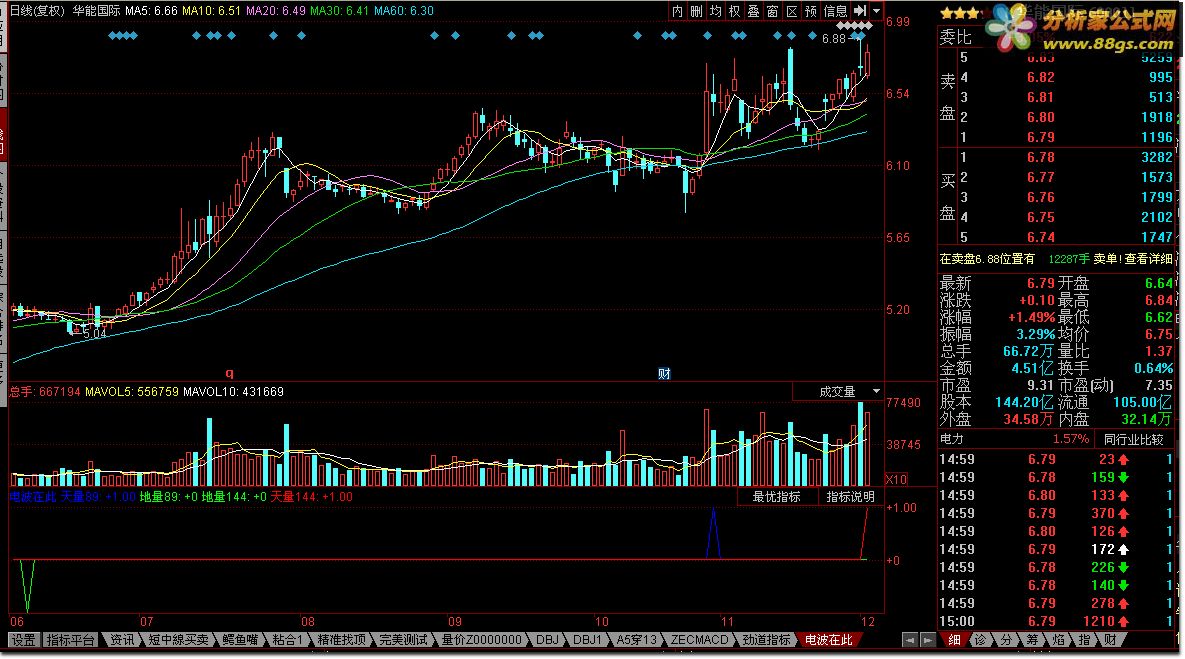This screenshot has height=659, width=1185.
Task: Click the 日线(复权) period label
Action: (38, 11)
